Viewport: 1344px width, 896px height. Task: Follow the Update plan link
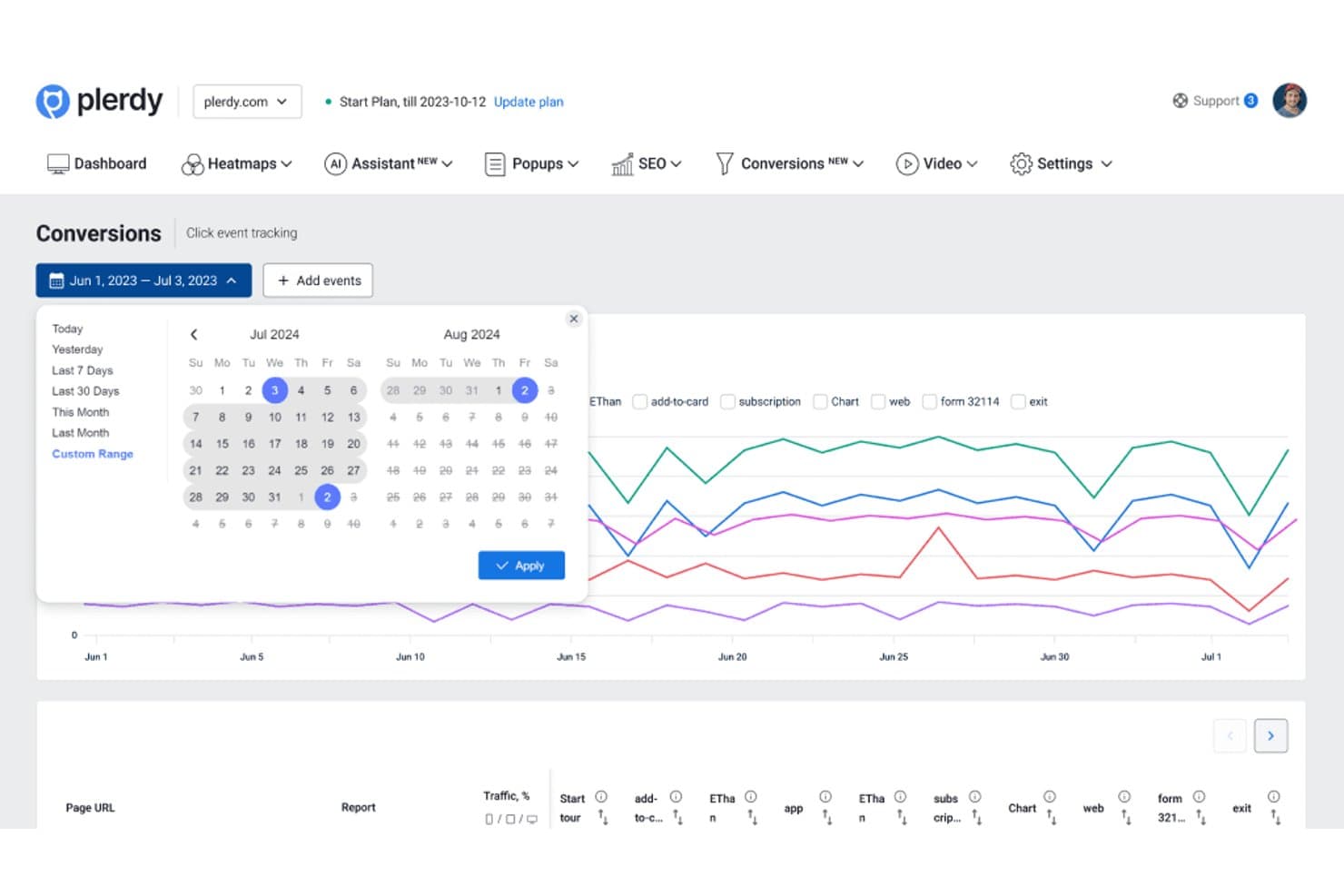pyautogui.click(x=529, y=102)
